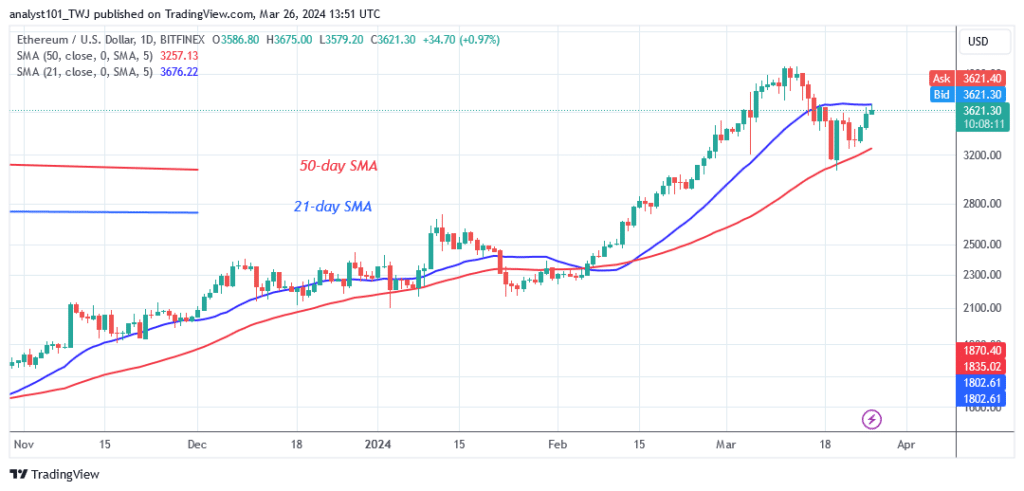This screenshot has width=1024, height=491.
Task: Click the purple lightning bolt event icon
Action: click(x=870, y=419)
